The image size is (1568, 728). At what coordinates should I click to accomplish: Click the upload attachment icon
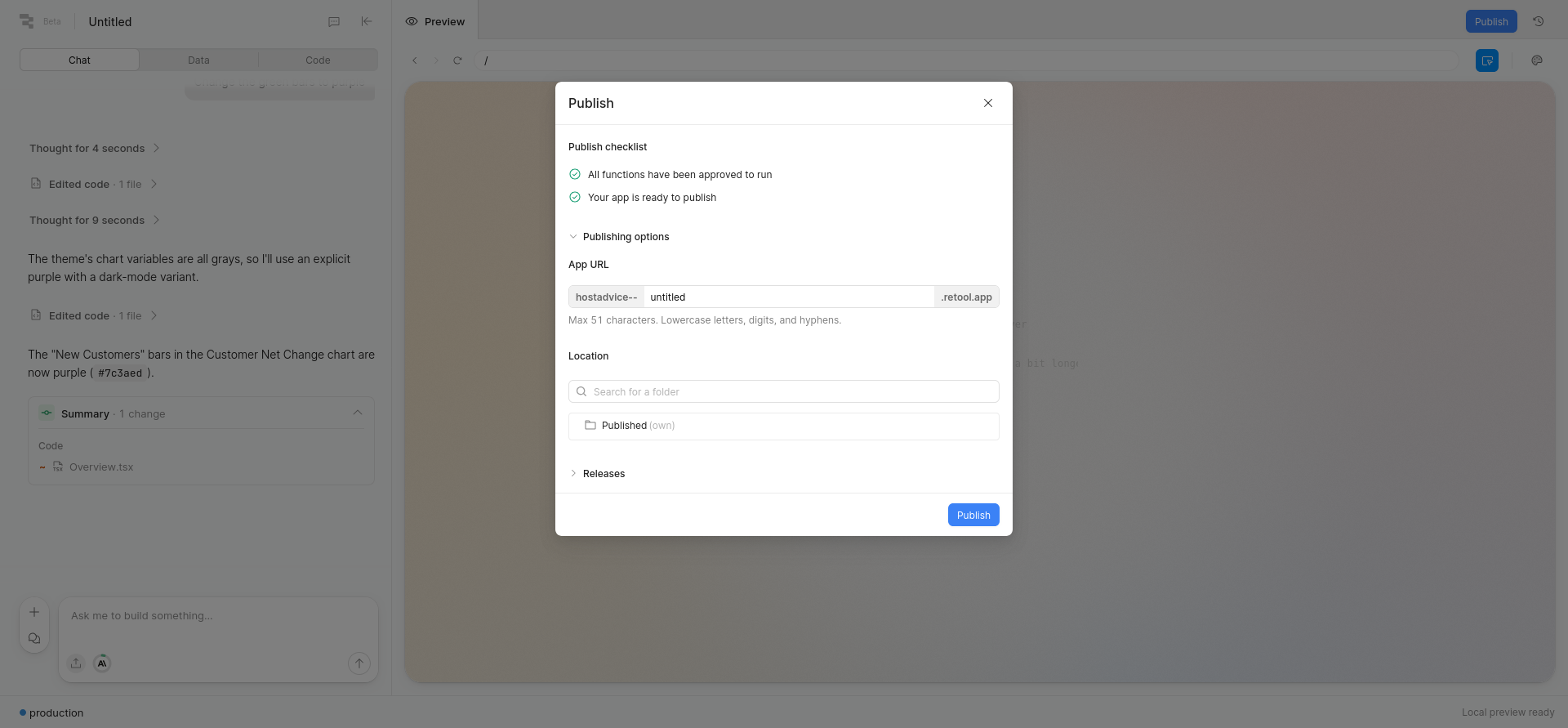(x=76, y=663)
